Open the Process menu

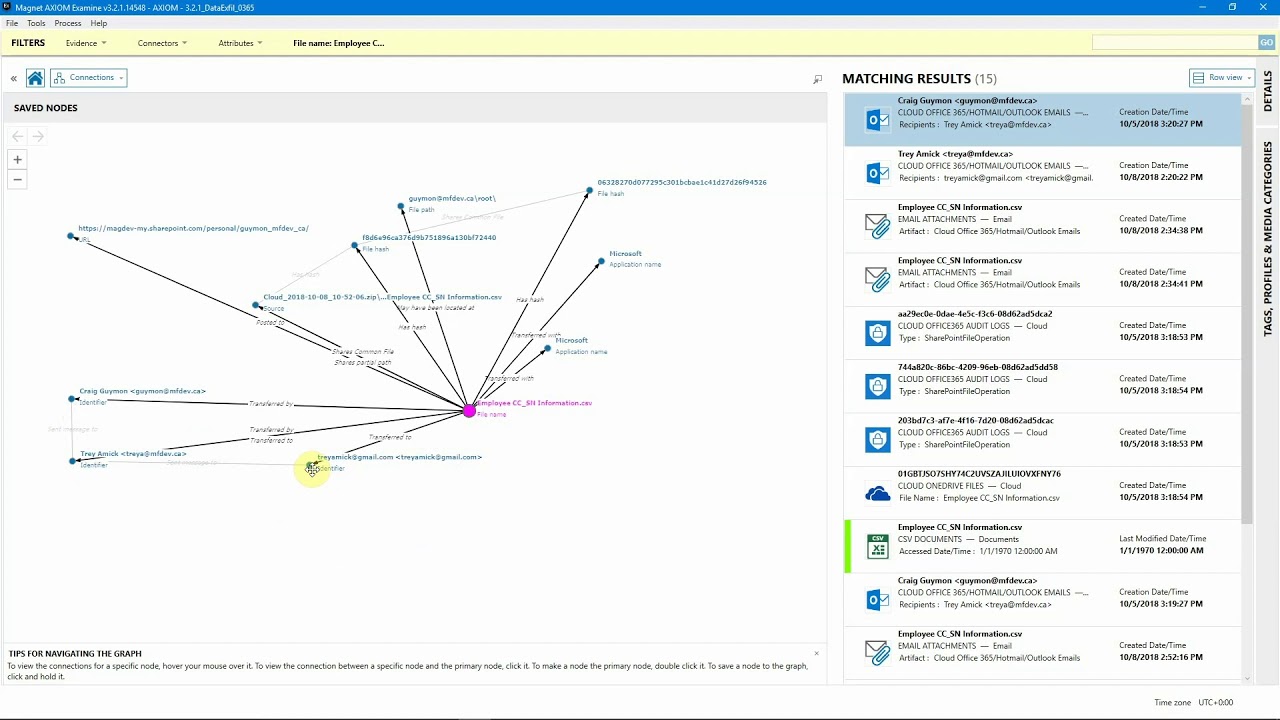coord(68,23)
